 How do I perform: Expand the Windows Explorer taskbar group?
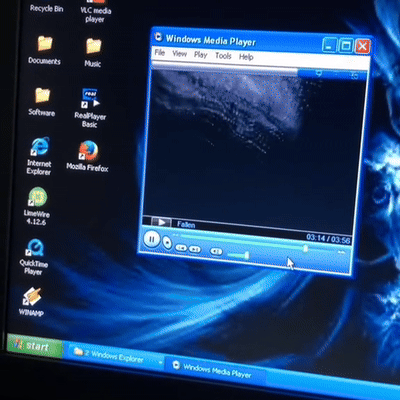[115, 356]
